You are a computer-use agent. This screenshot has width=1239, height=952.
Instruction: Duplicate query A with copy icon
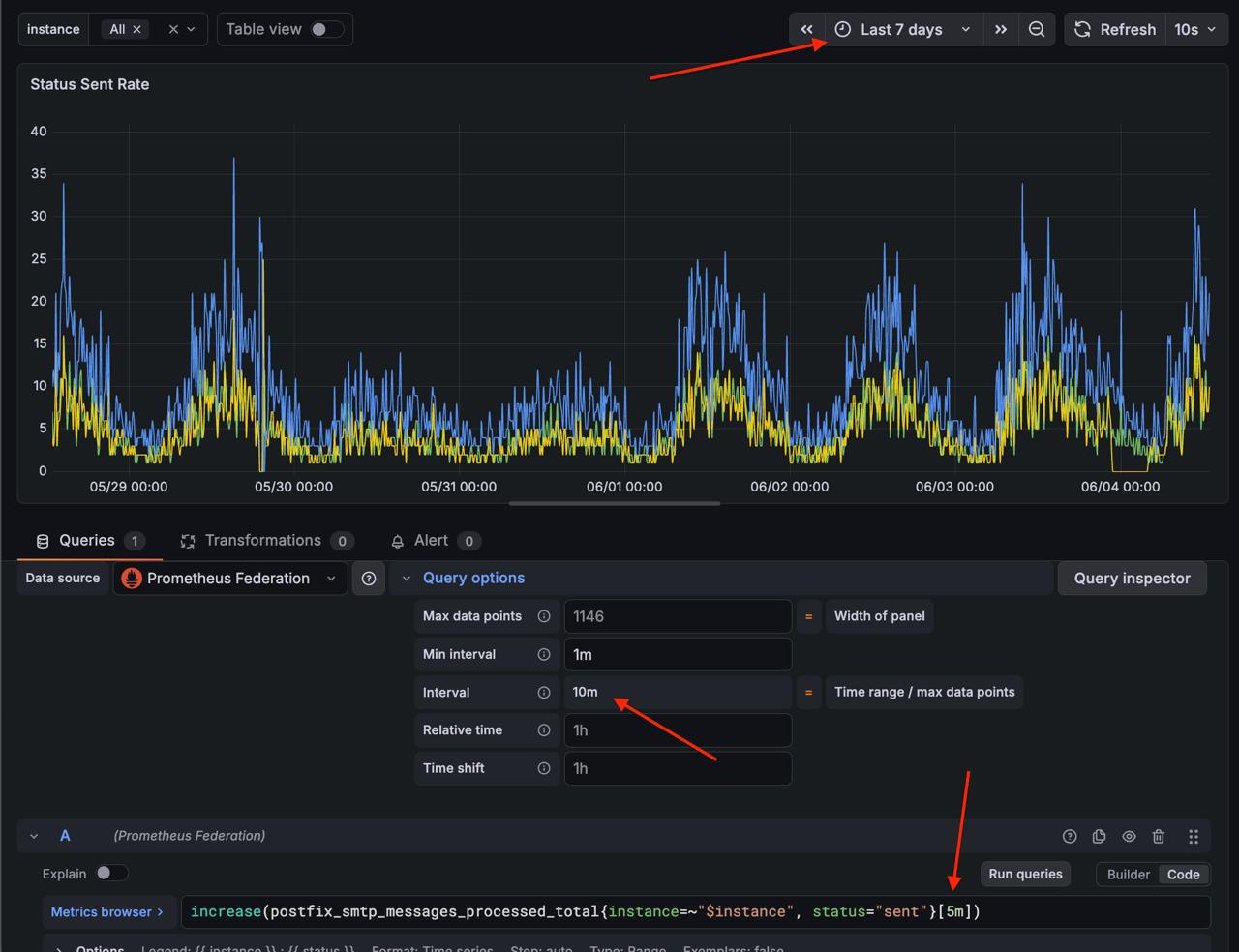point(1099,836)
